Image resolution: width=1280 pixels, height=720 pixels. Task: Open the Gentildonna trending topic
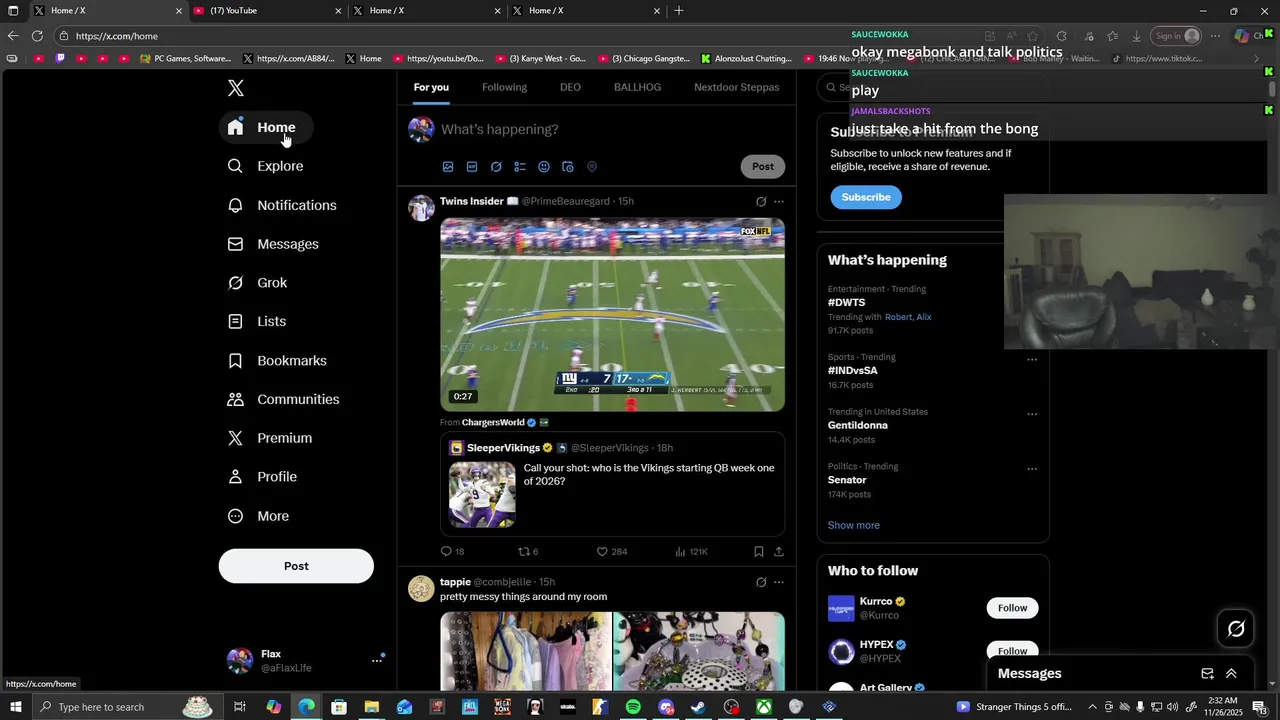coord(858,425)
